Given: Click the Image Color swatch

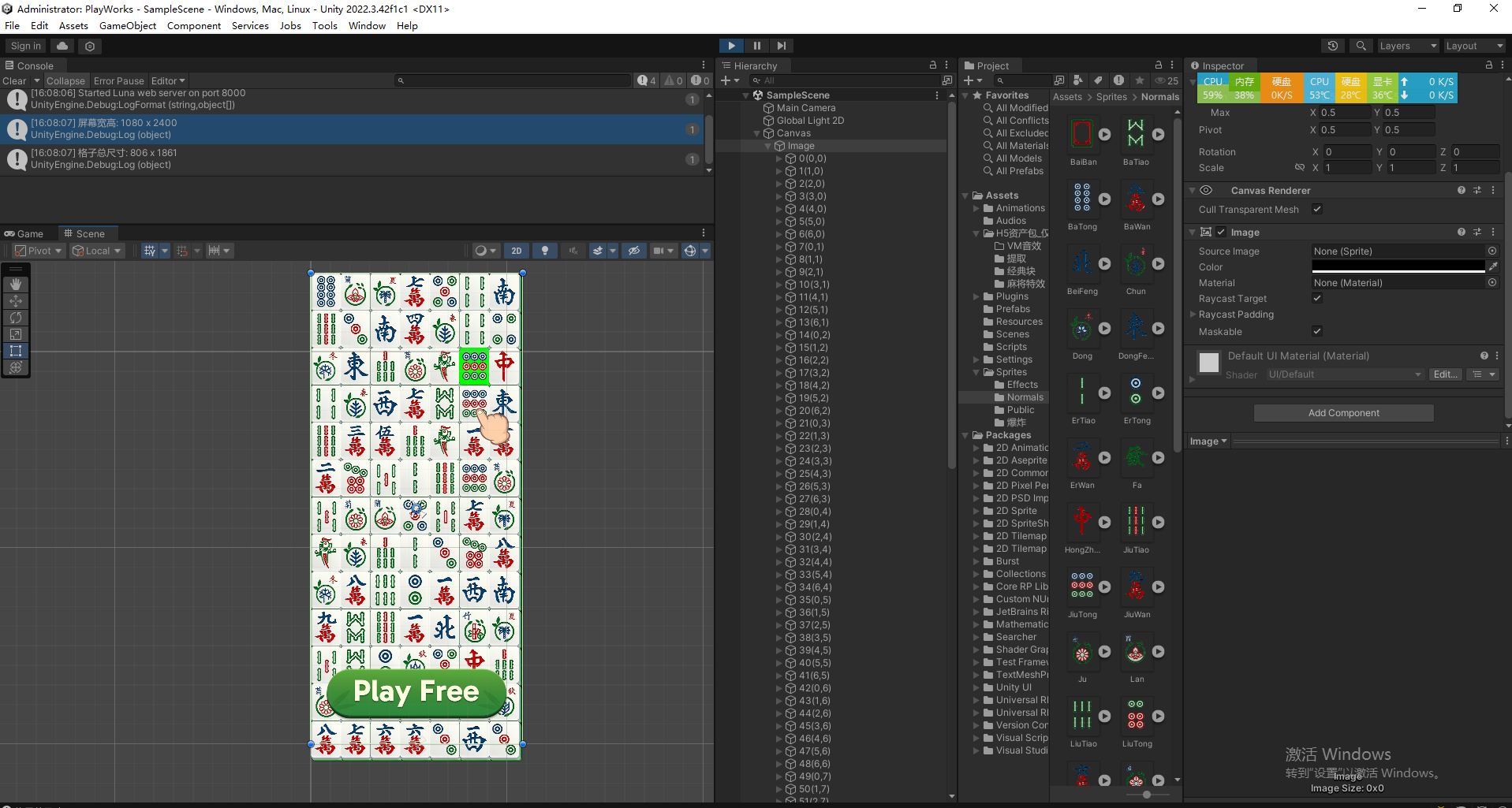Looking at the screenshot, I should click(1398, 267).
